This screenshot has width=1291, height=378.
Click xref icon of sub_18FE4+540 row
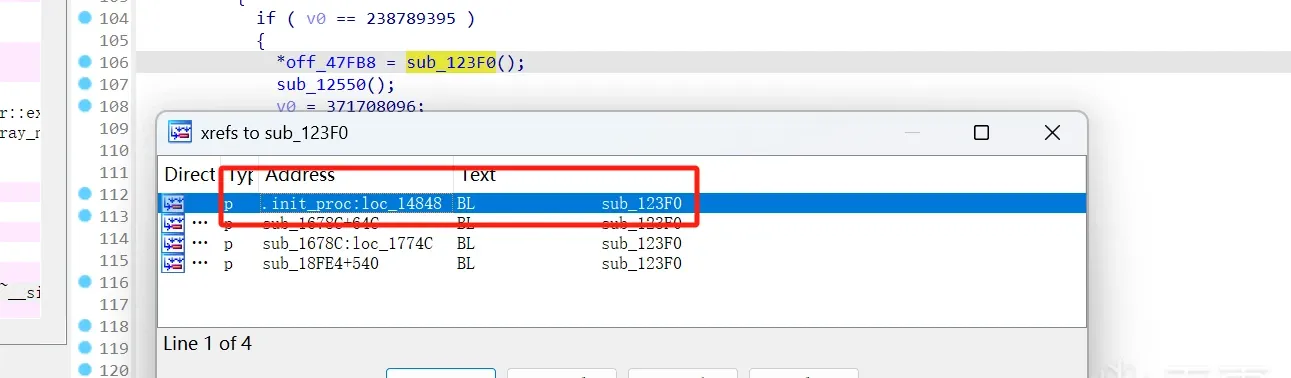pyautogui.click(x=174, y=263)
